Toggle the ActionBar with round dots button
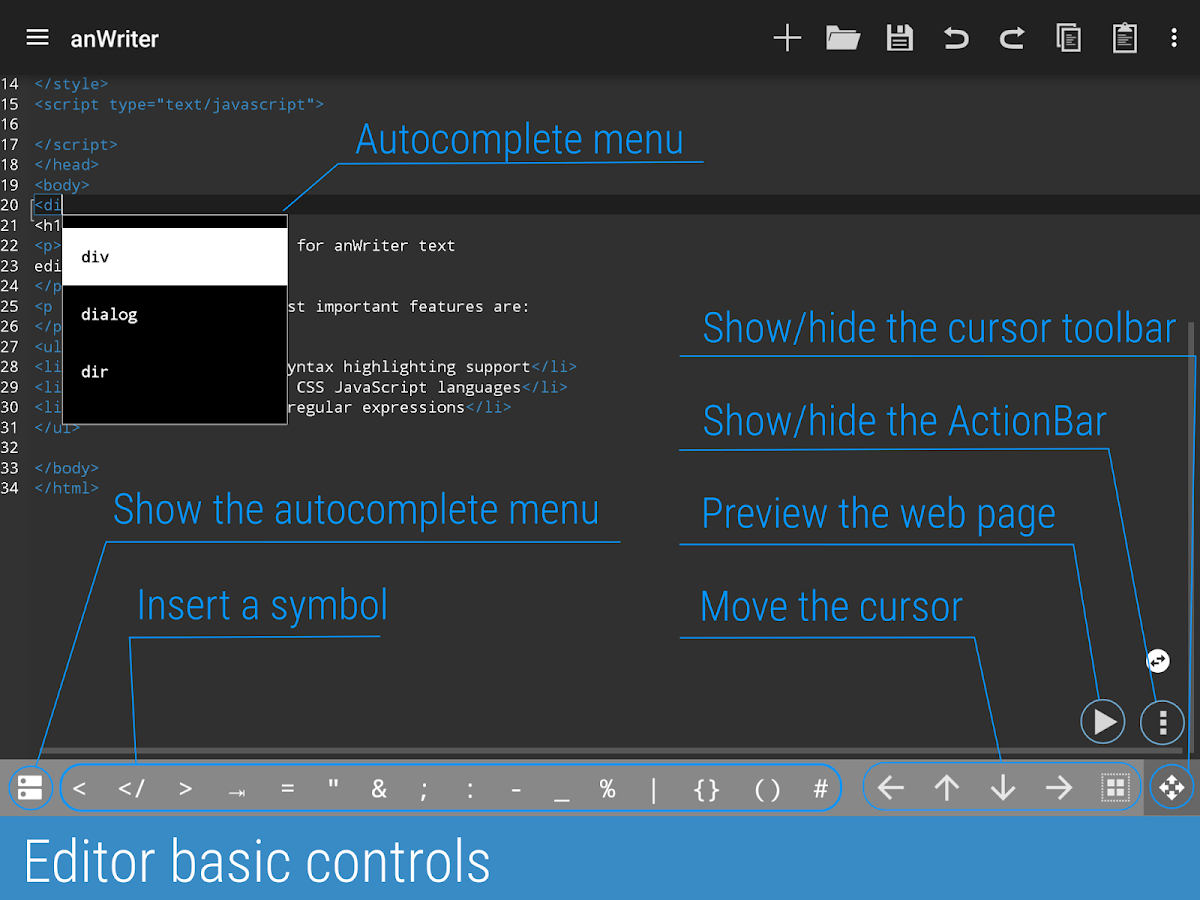Screen dimensions: 1200x900 pos(1162,721)
